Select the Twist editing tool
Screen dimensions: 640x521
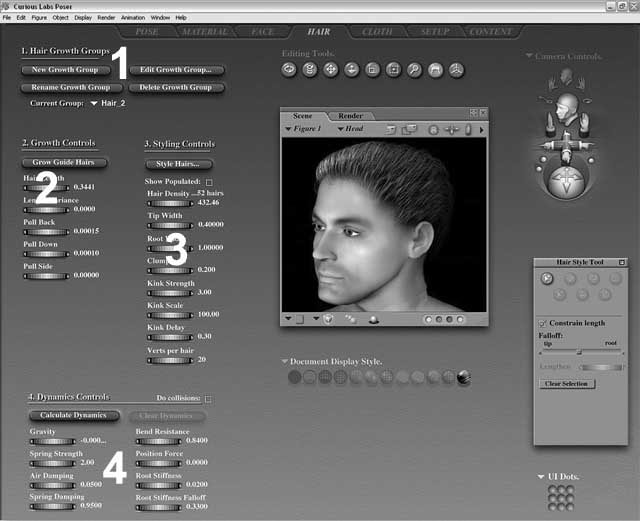[311, 70]
